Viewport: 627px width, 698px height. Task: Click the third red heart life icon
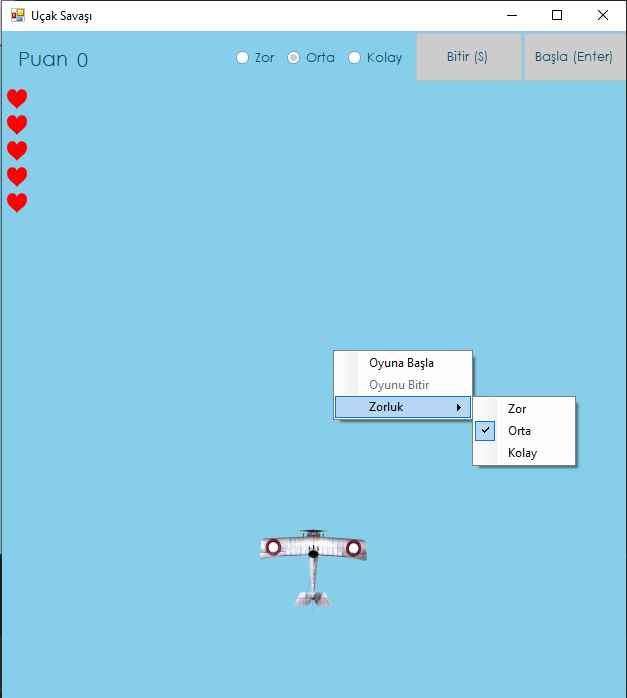(17, 150)
